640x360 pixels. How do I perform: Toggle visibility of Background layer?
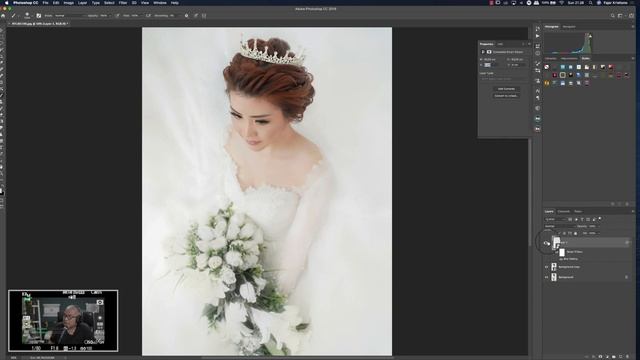click(547, 277)
